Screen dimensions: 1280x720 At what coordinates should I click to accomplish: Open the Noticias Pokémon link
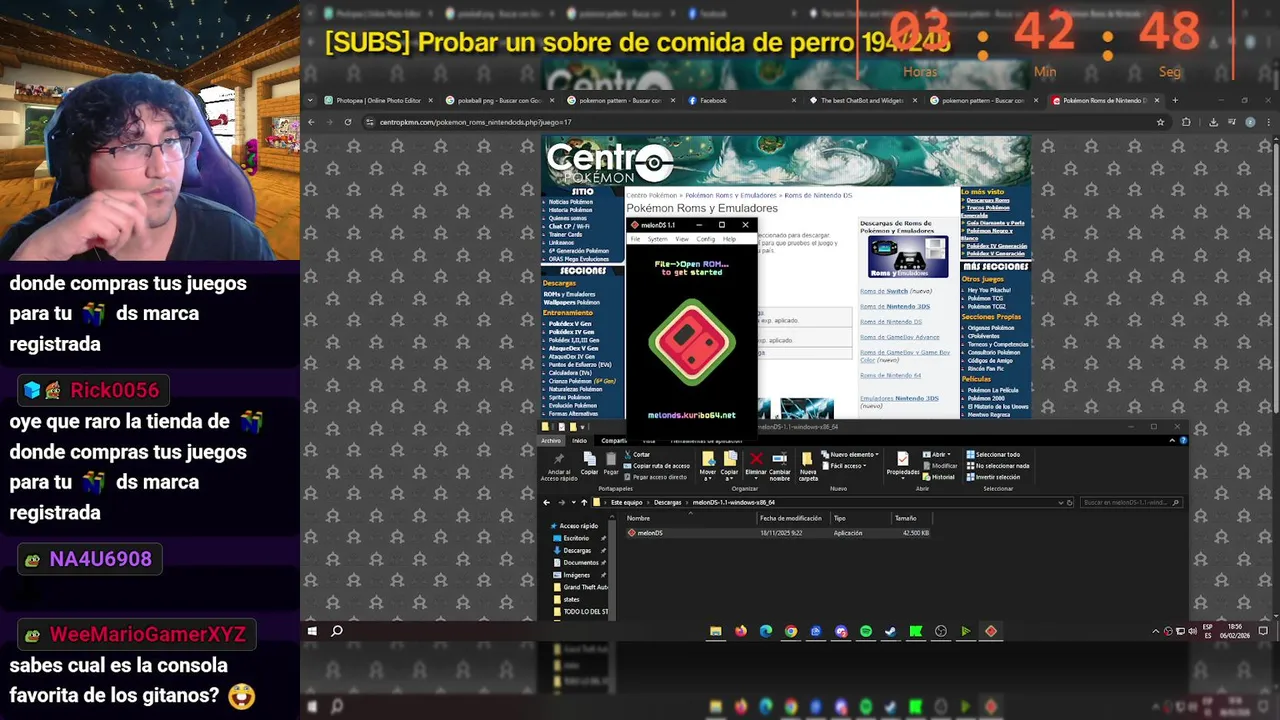click(x=571, y=202)
